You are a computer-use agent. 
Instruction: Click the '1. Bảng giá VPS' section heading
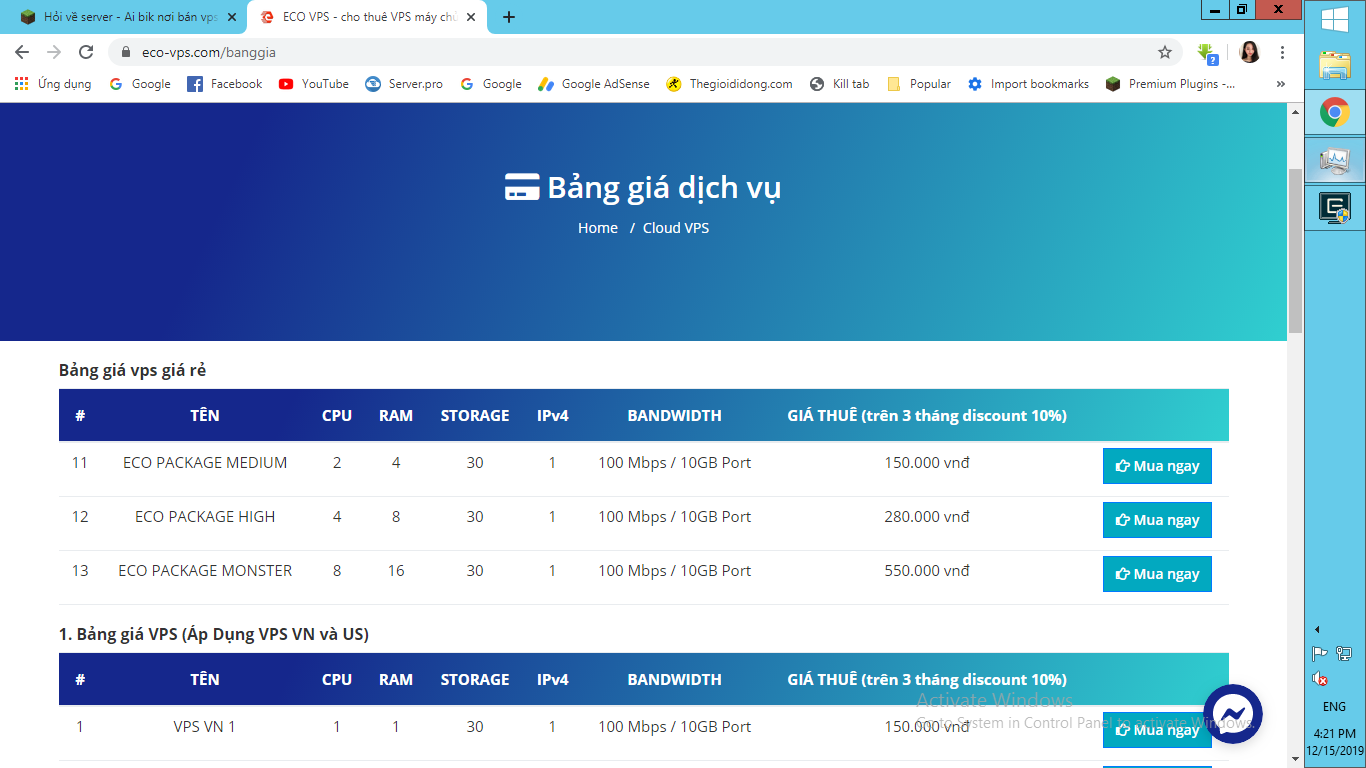tap(214, 635)
